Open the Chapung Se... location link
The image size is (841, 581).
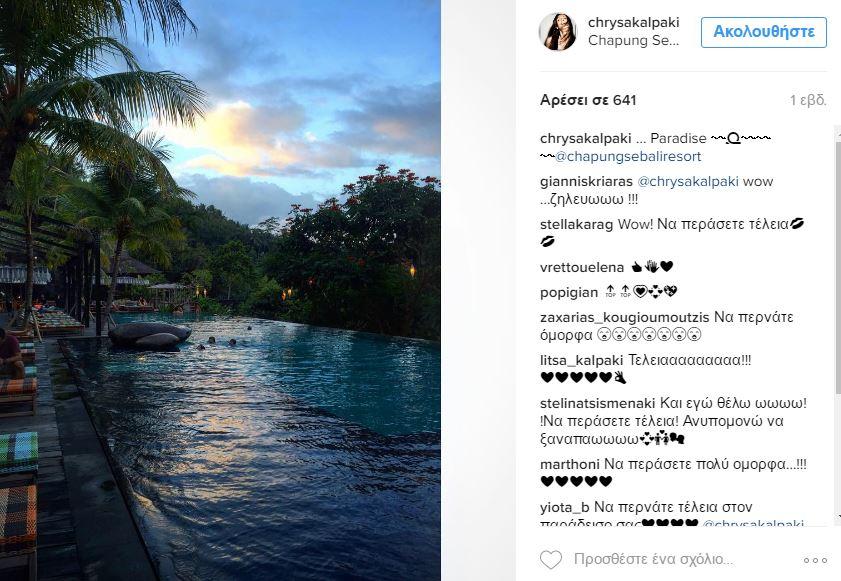tap(634, 41)
